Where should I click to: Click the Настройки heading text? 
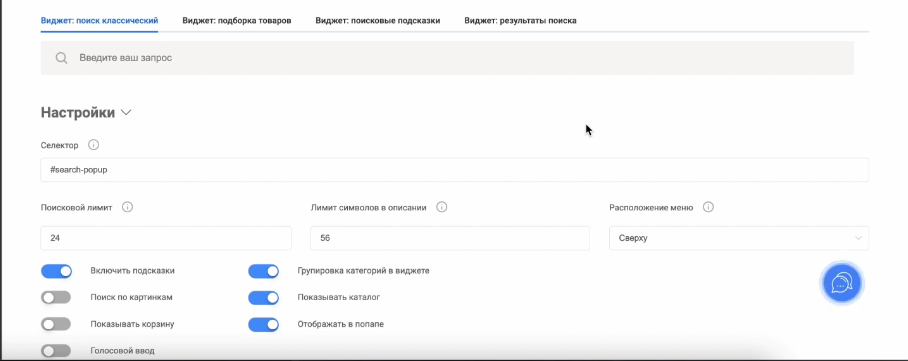coord(78,113)
